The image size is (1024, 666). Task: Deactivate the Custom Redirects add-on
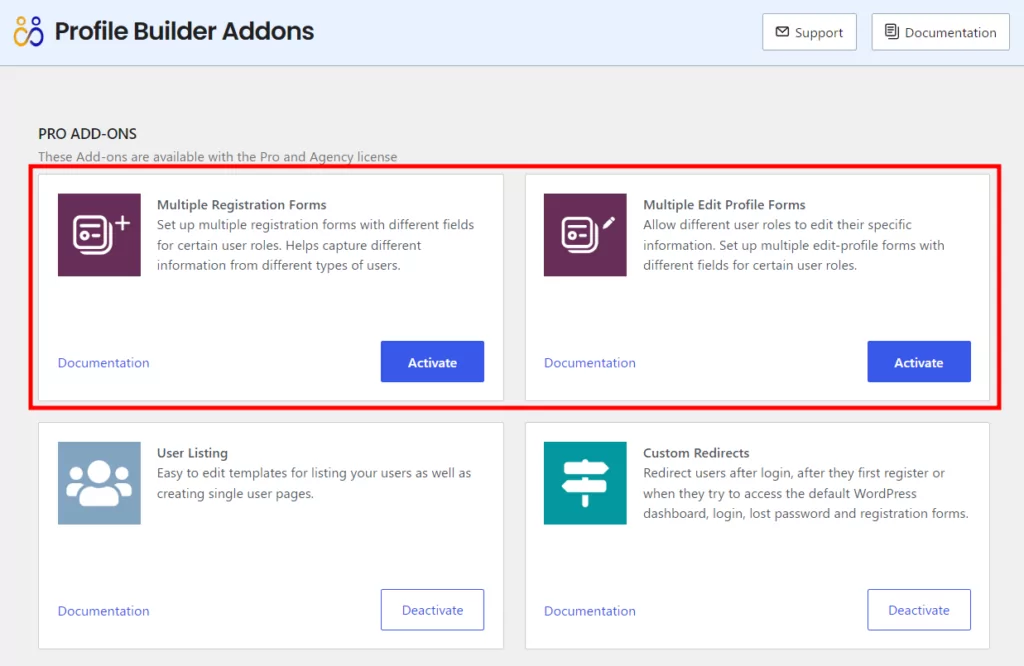click(919, 610)
